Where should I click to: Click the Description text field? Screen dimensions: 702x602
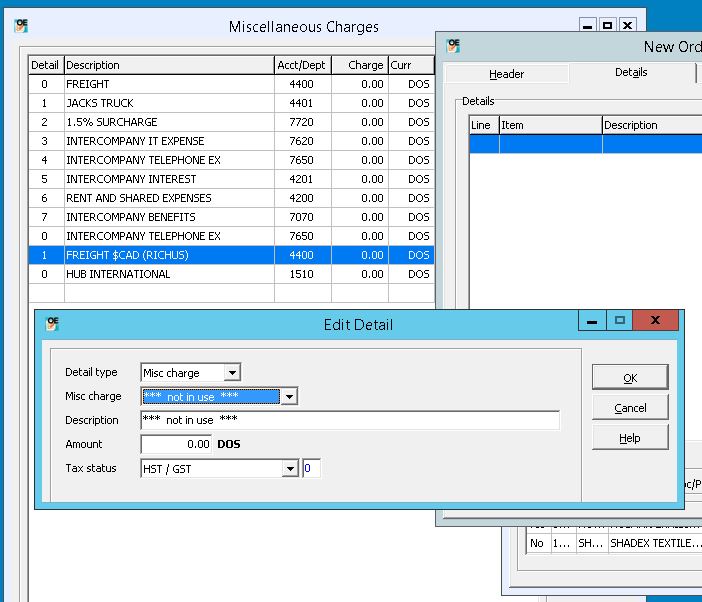(350, 421)
